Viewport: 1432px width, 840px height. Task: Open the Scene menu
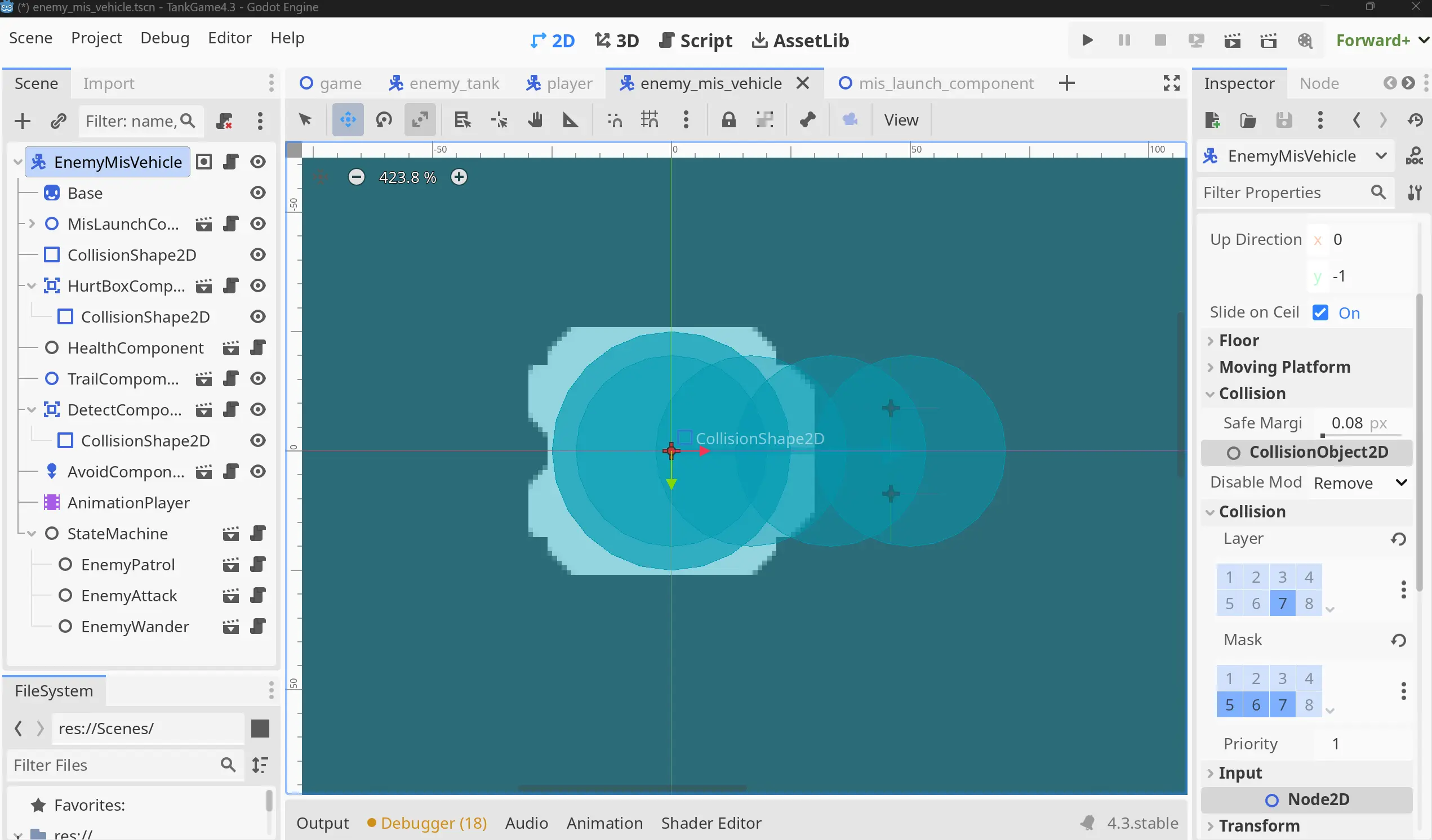pos(30,38)
